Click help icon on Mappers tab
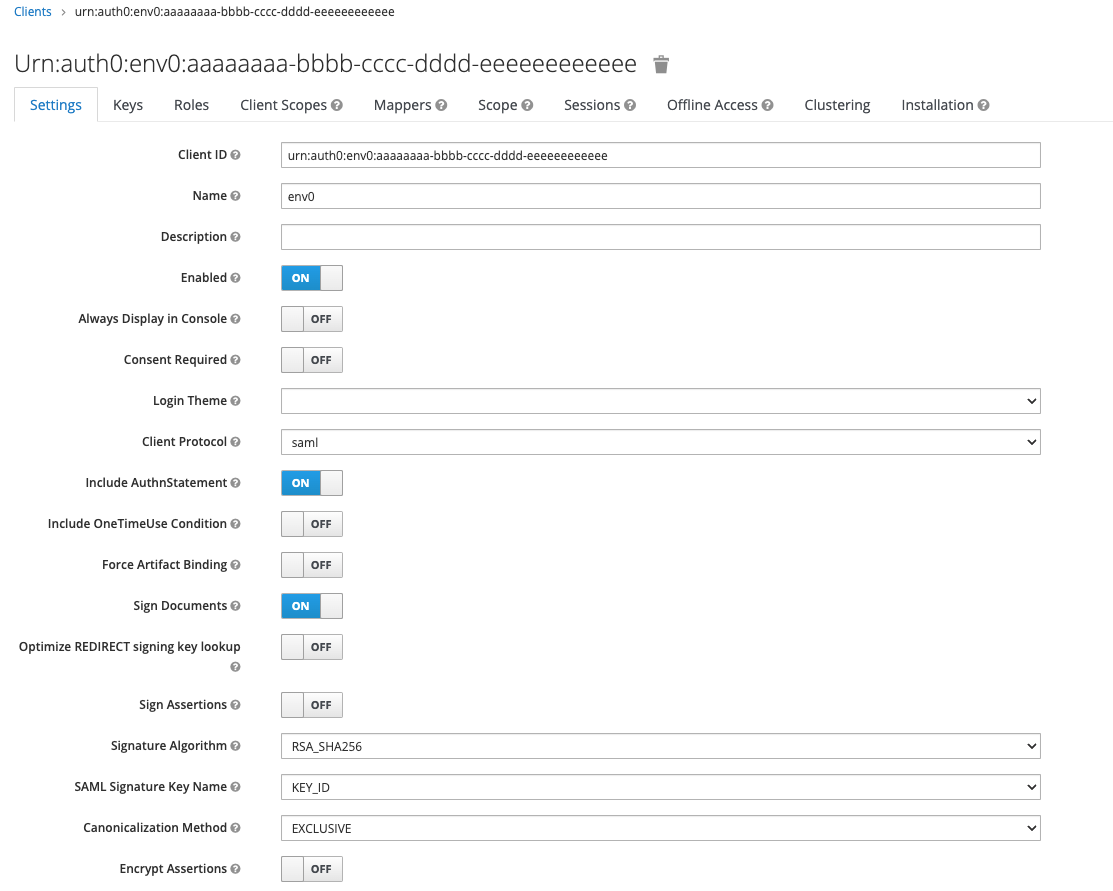Image resolution: width=1113 pixels, height=891 pixels. (x=441, y=105)
